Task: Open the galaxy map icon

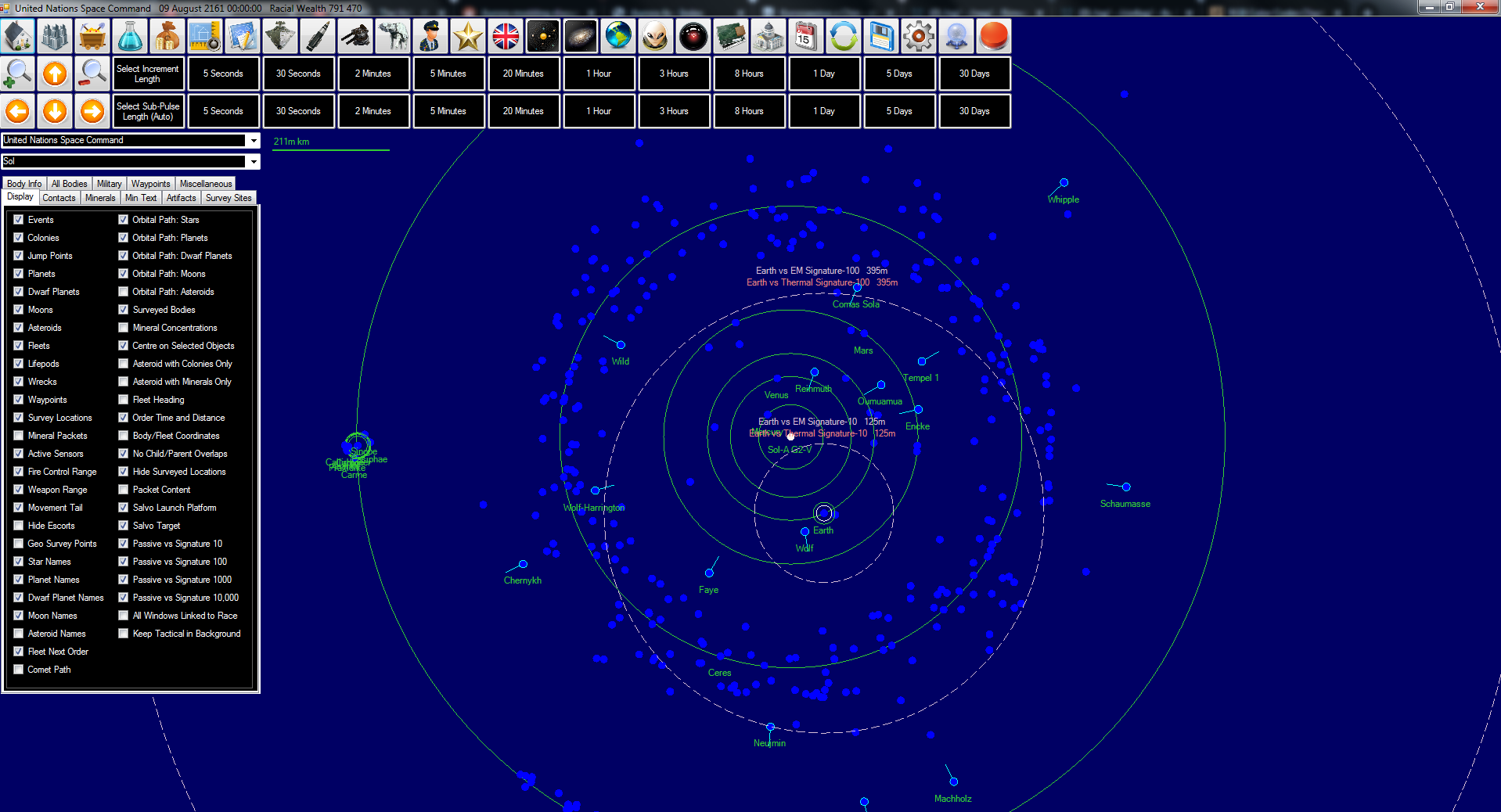Action: pyautogui.click(x=581, y=36)
